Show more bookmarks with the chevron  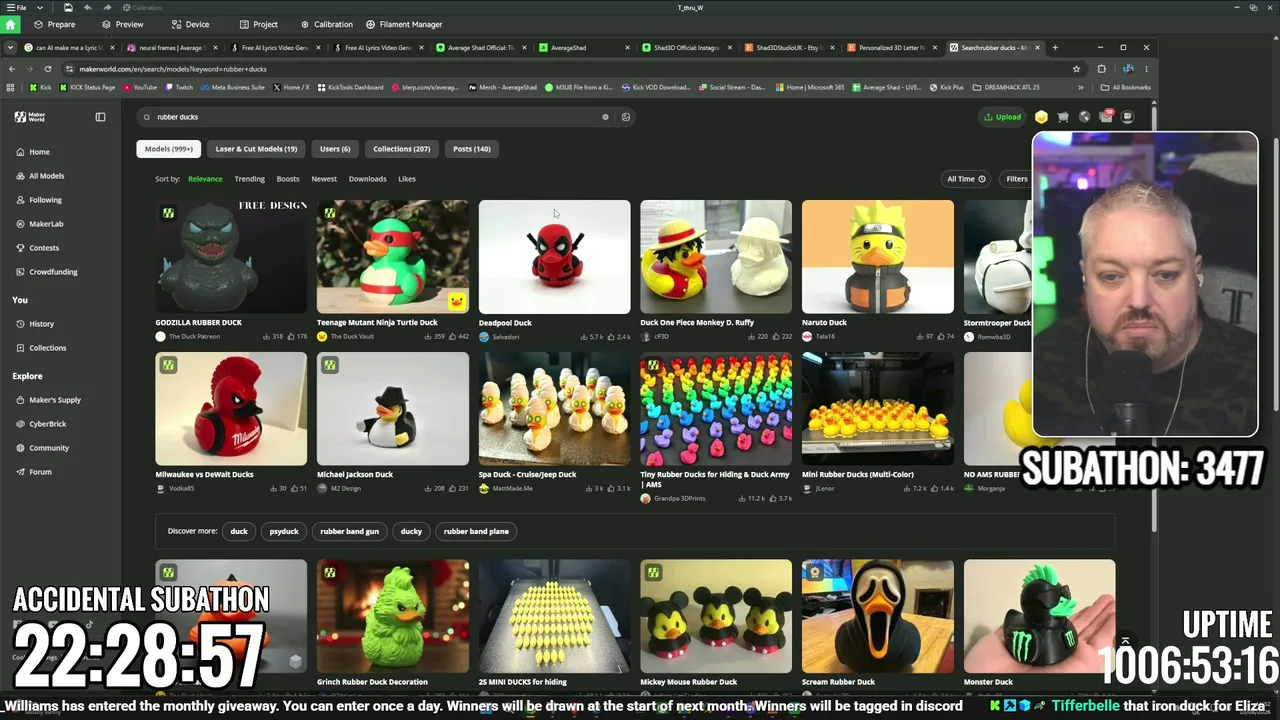(x=1080, y=87)
